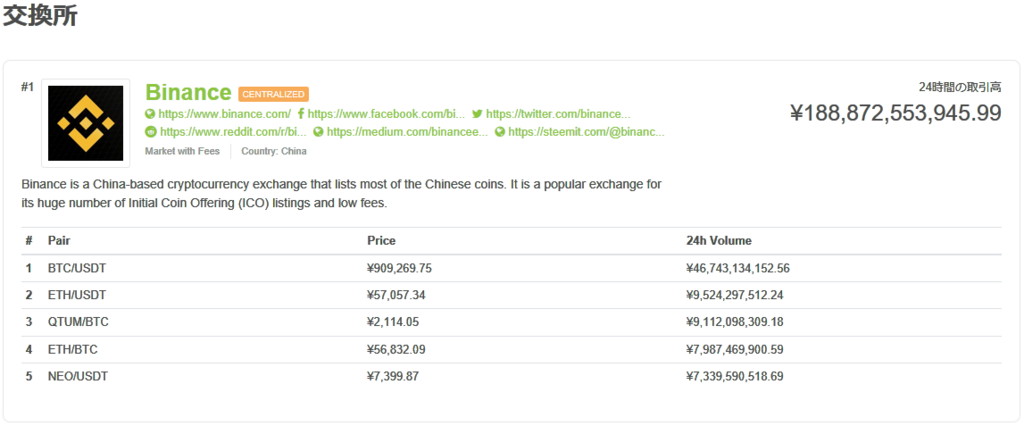Select the ¥188,872,553,945.99 total volume
The image size is (1024, 426).
coord(895,113)
